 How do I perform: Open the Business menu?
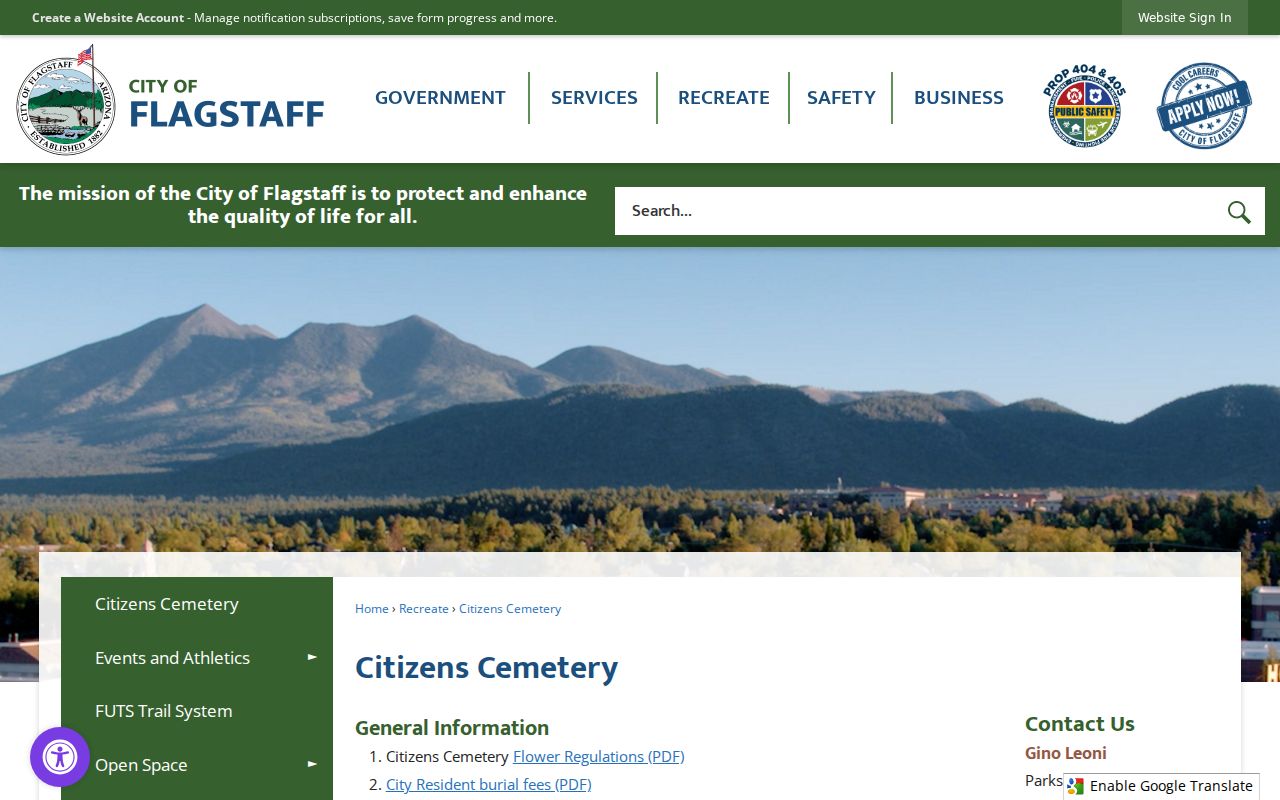[959, 98]
